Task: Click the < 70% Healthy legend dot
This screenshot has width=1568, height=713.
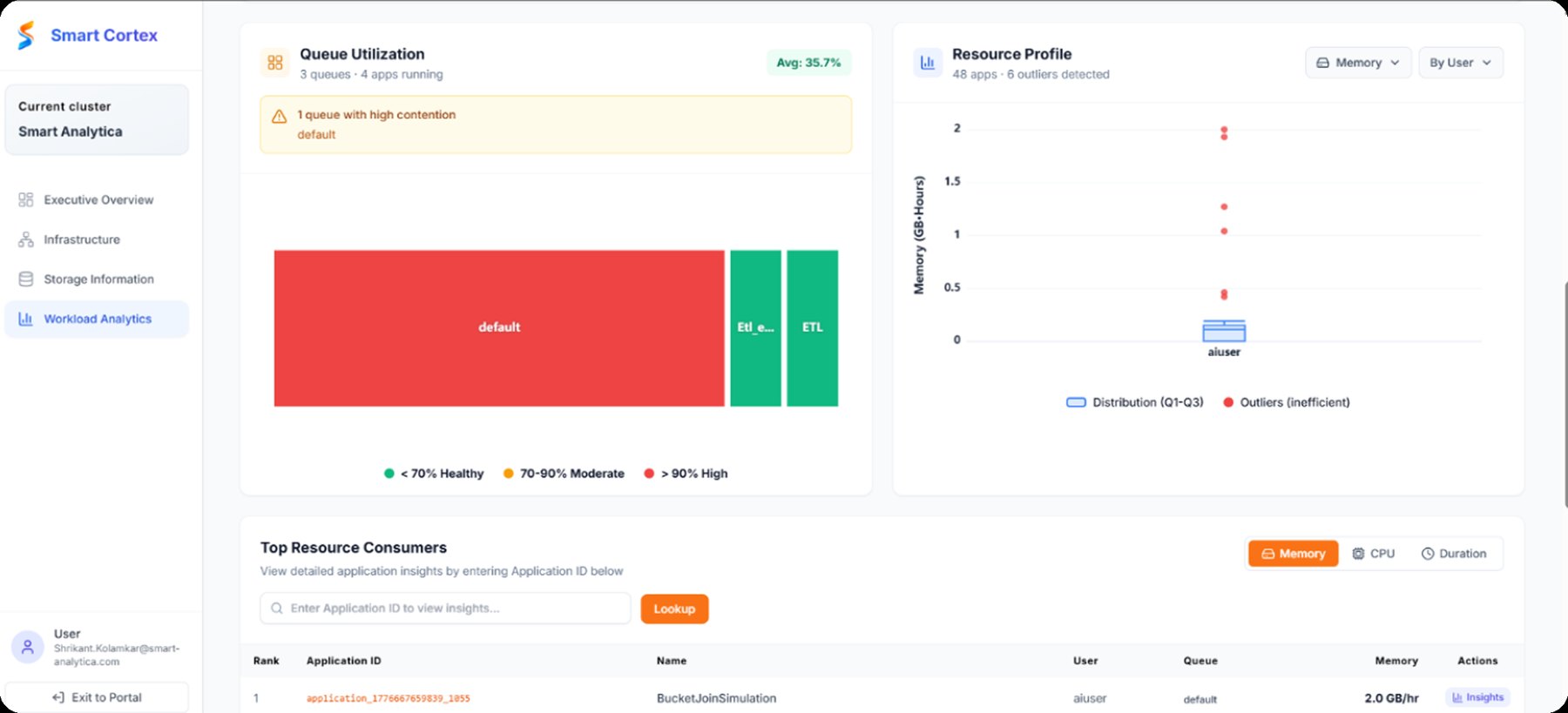Action: click(x=389, y=474)
